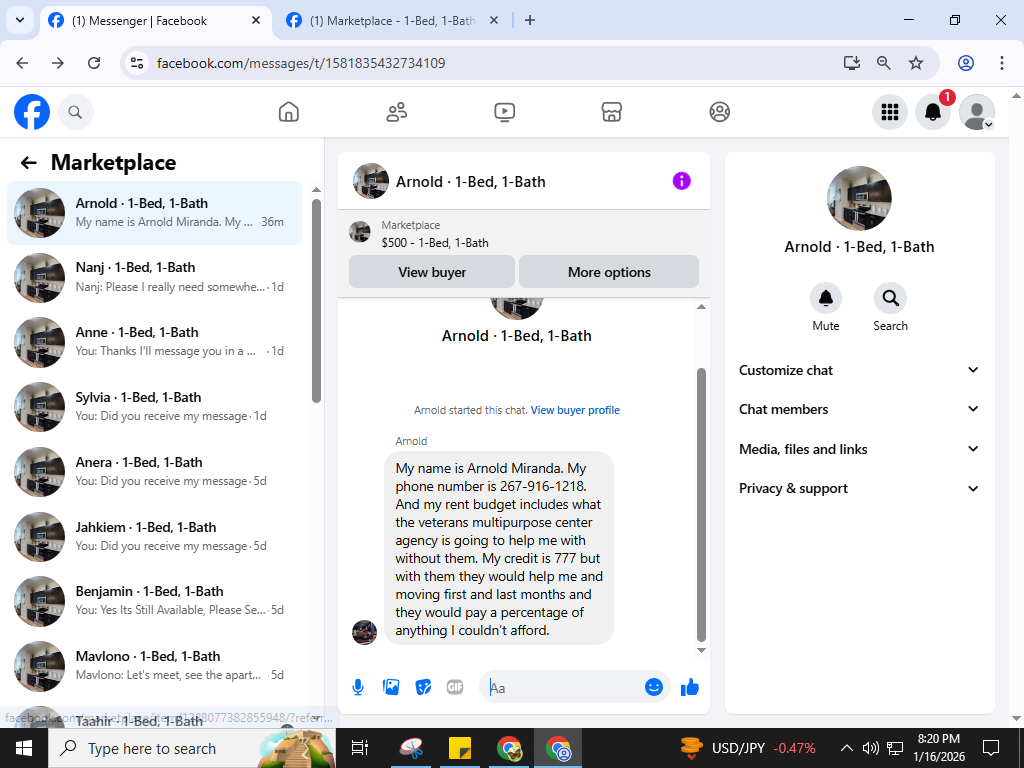The height and width of the screenshot is (768, 1024).
Task: Expand the Chat members section
Action: 859,409
